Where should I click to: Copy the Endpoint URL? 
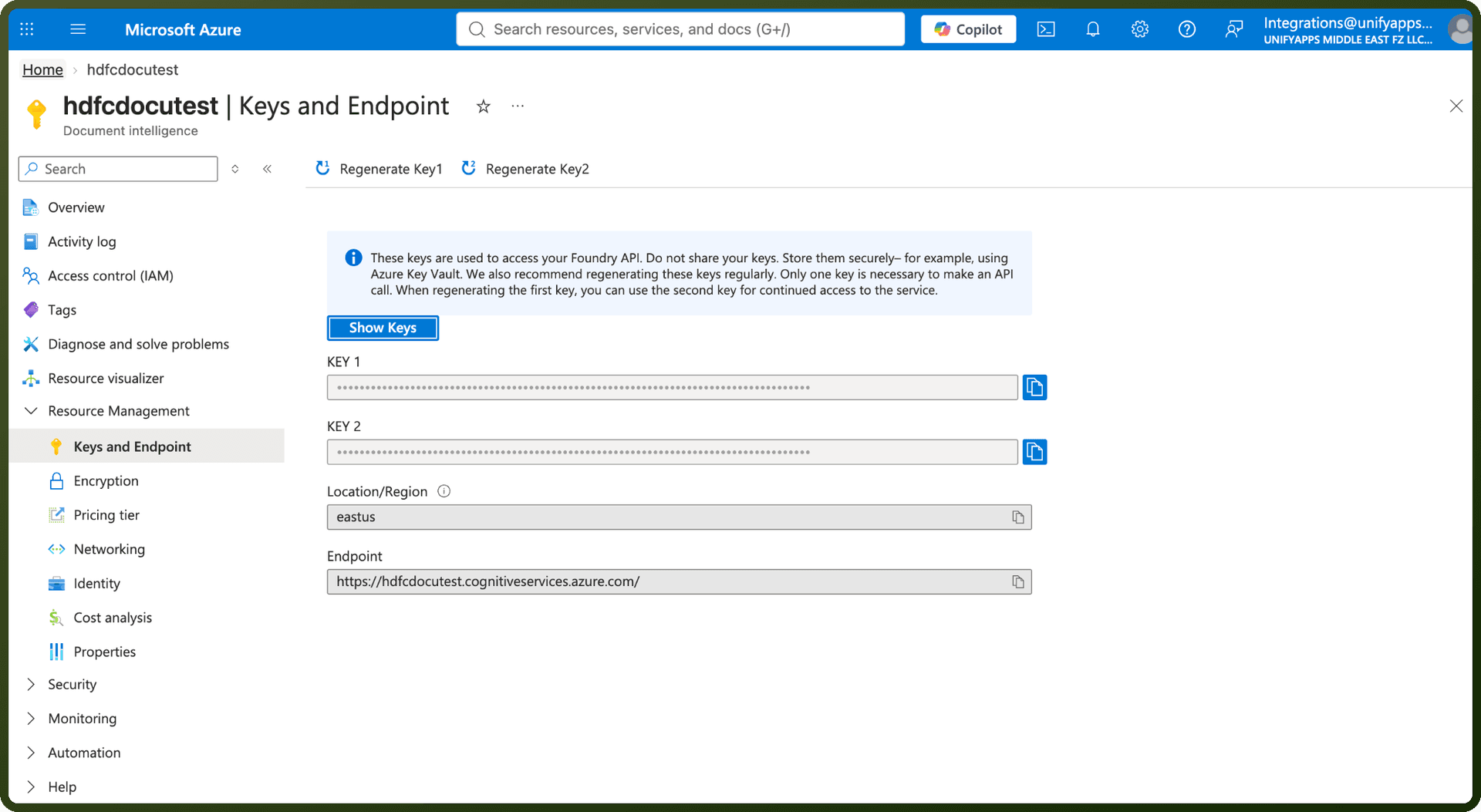(1018, 582)
